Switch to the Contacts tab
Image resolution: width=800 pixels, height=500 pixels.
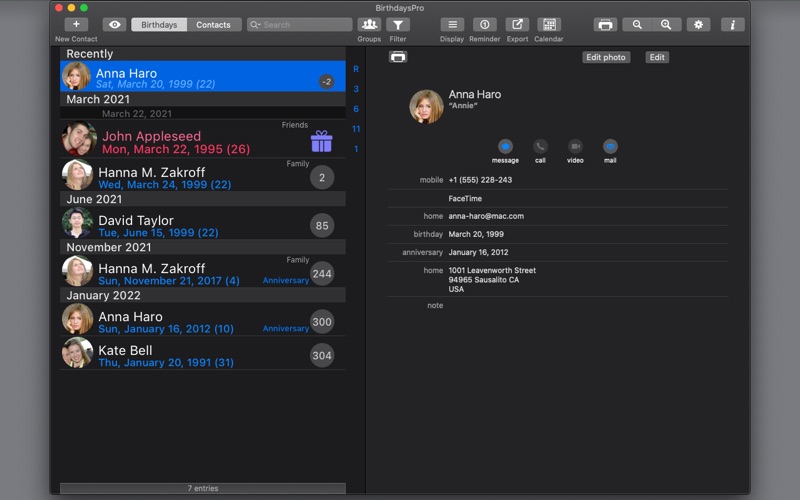click(x=213, y=24)
